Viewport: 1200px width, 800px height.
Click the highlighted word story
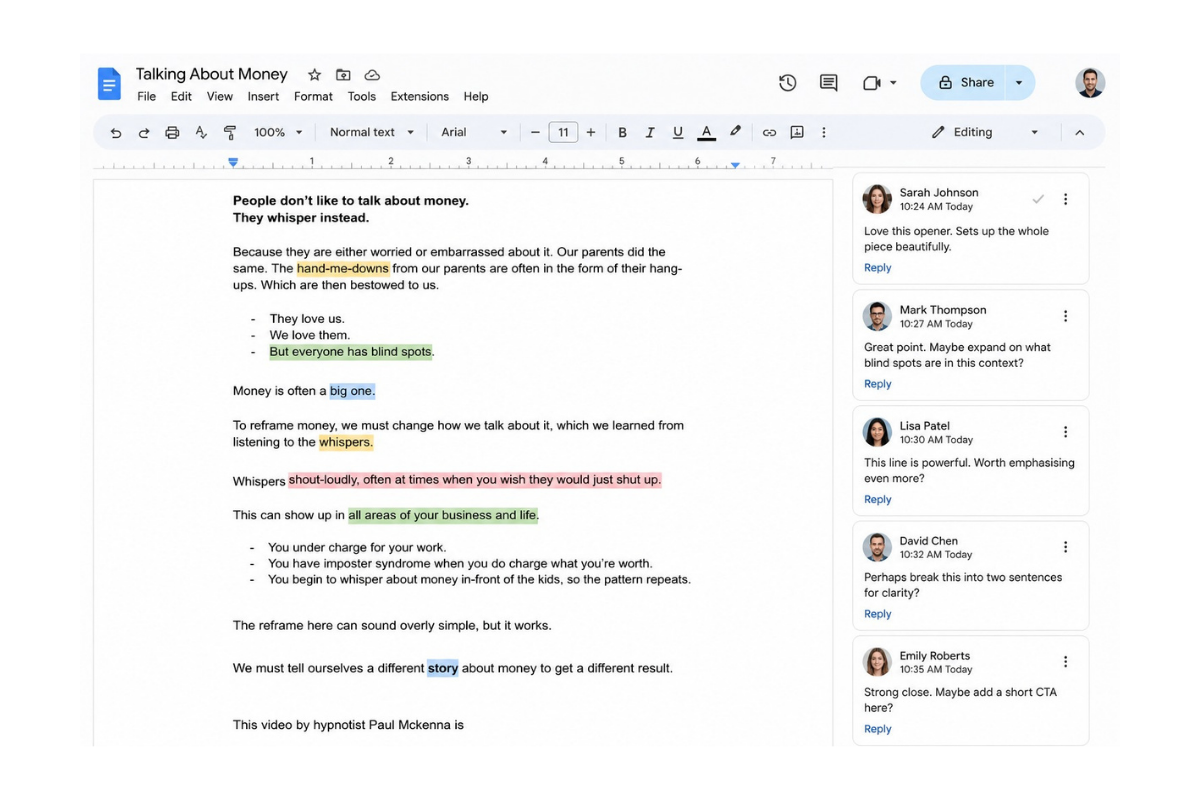(x=443, y=668)
